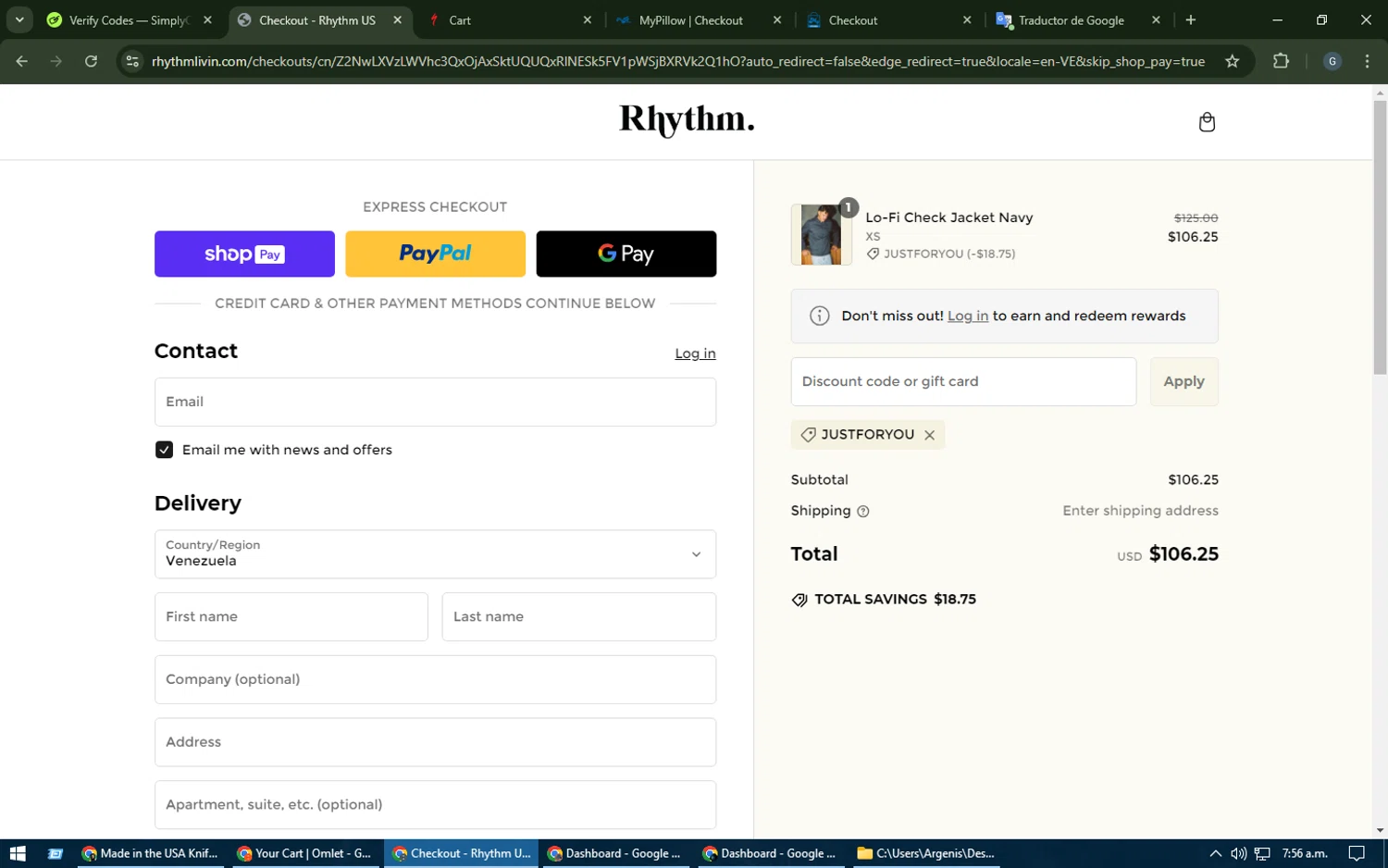Focus the Email input field

coord(435,402)
